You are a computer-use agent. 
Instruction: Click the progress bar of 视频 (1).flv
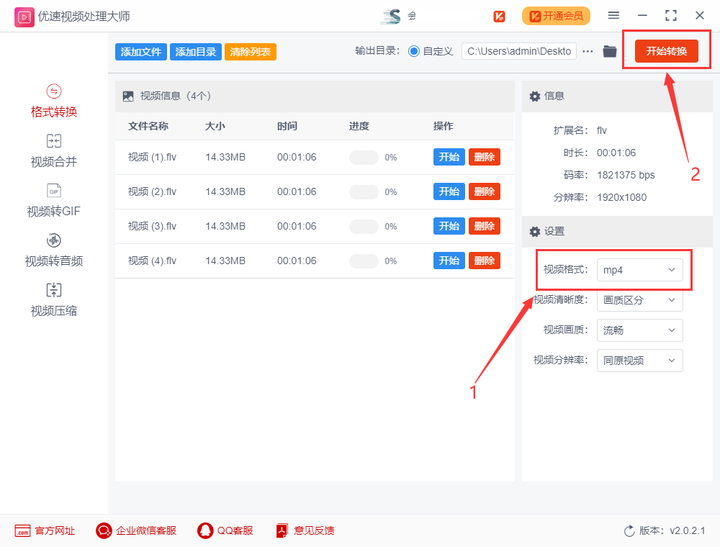coord(364,158)
